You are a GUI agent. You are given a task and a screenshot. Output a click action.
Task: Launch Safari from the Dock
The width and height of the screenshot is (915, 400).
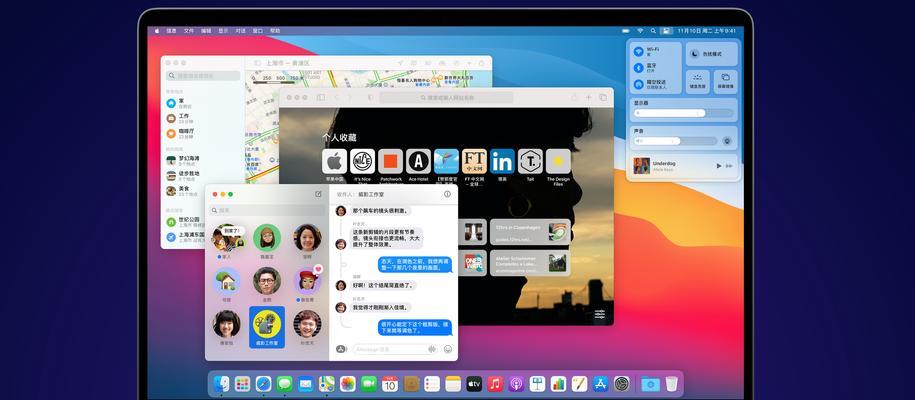pyautogui.click(x=263, y=384)
